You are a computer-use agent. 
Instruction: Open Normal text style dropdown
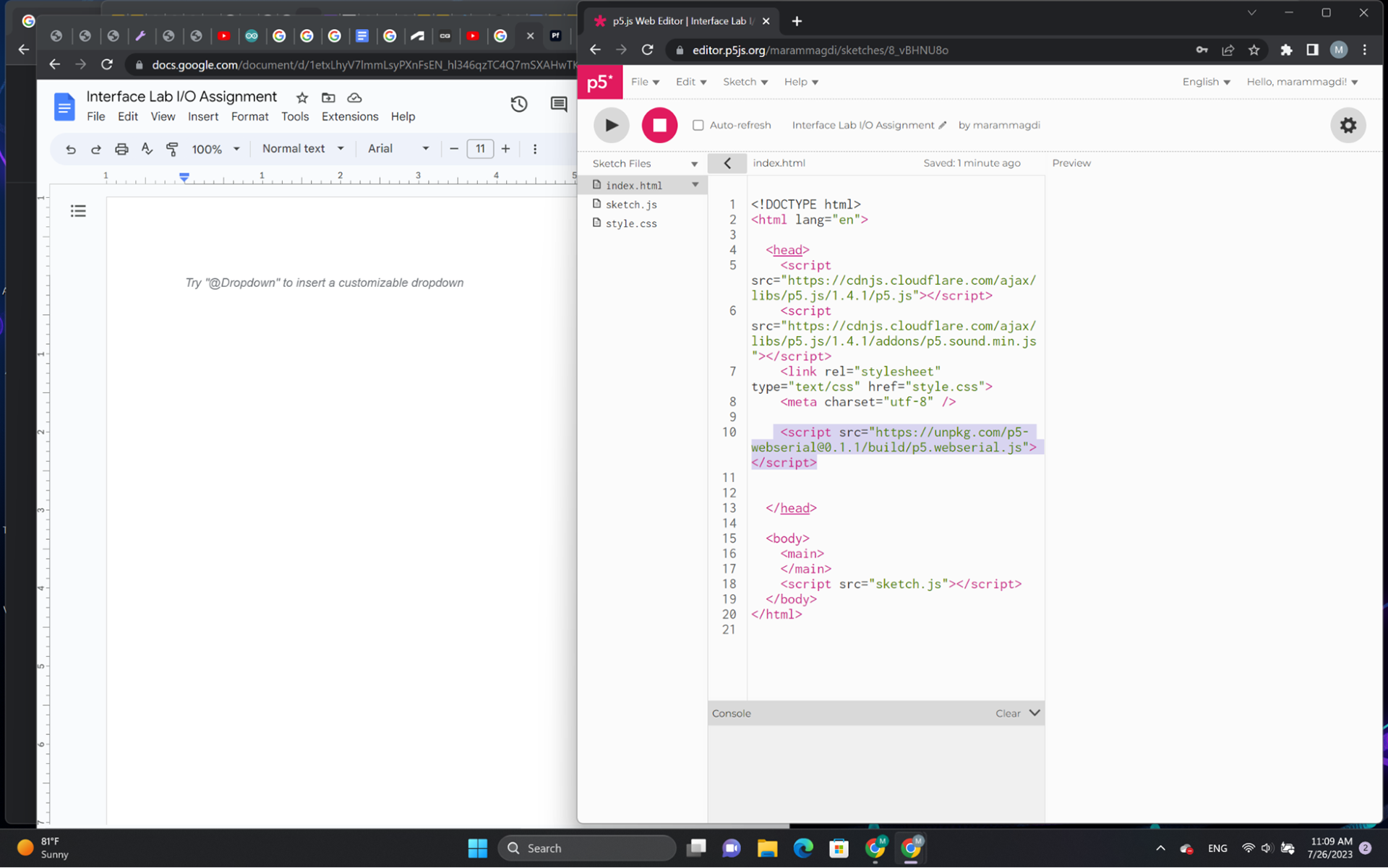pos(303,149)
